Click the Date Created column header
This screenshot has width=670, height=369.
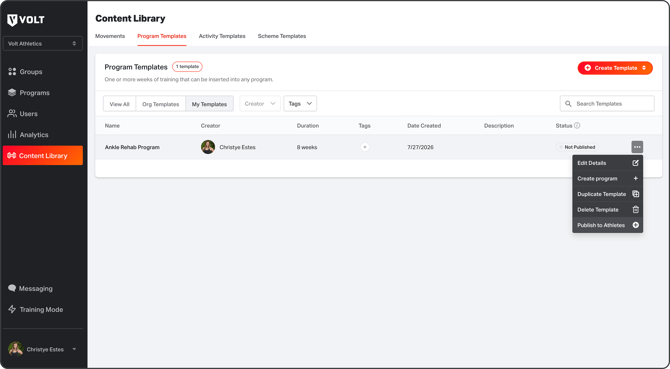(x=424, y=126)
